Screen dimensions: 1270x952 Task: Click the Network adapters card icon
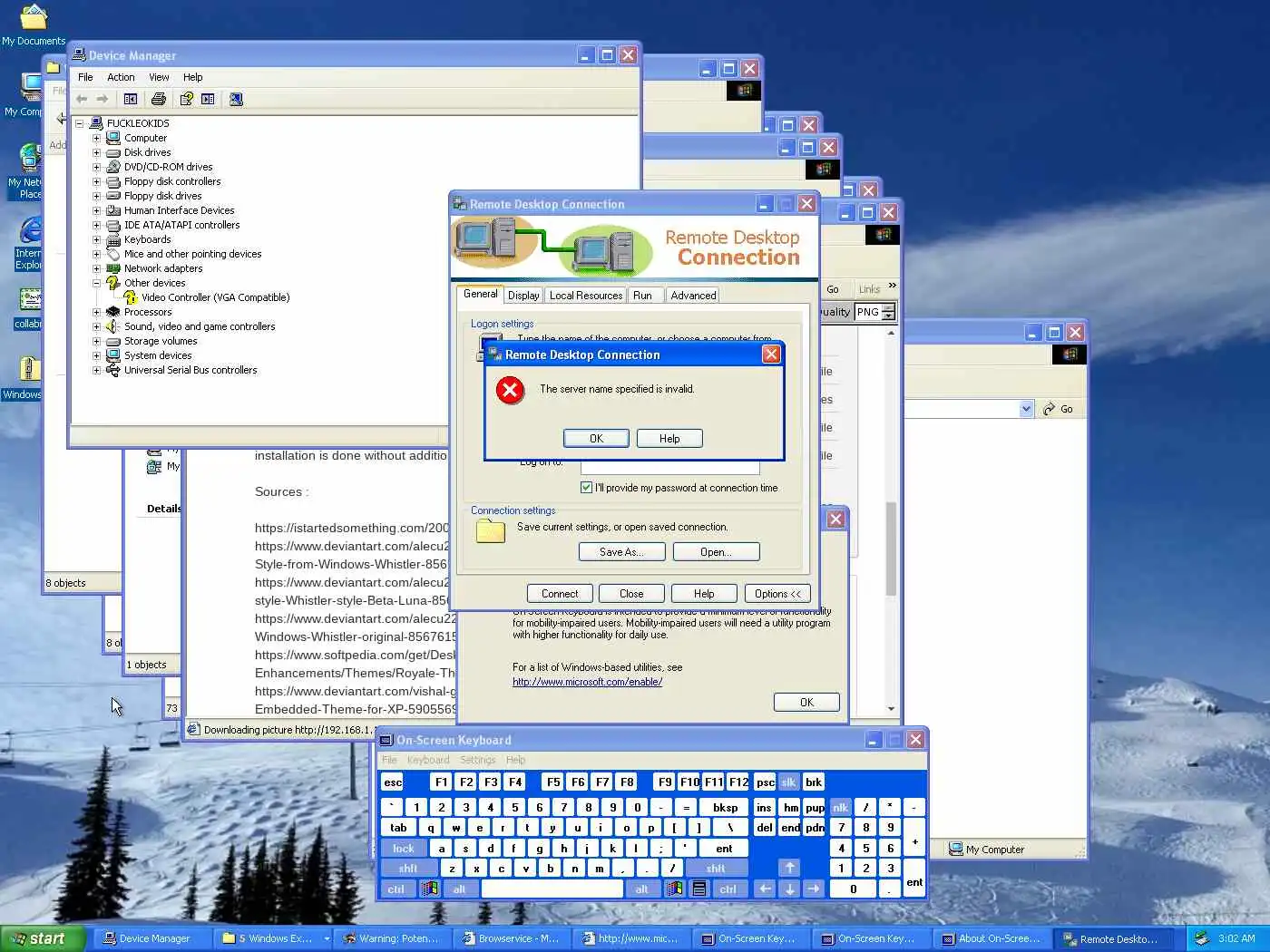(113, 268)
